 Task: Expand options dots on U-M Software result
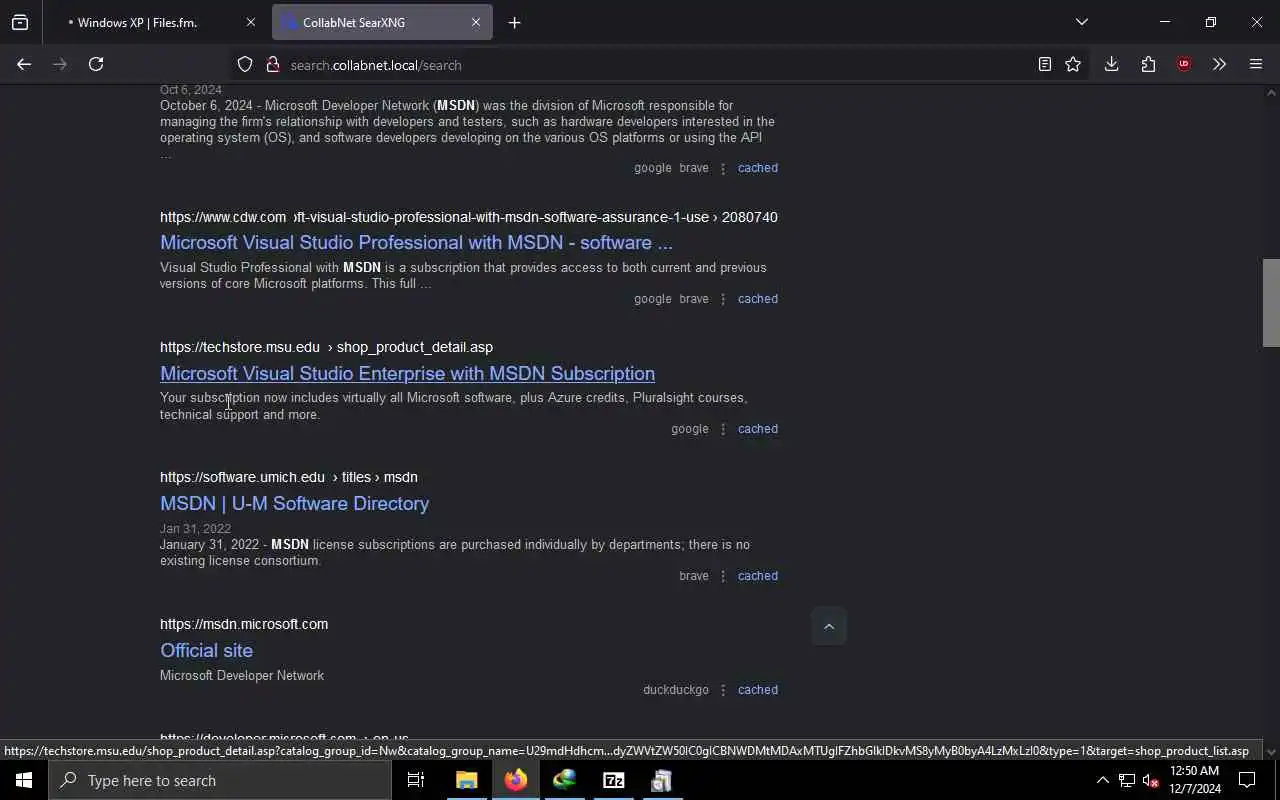(x=723, y=576)
